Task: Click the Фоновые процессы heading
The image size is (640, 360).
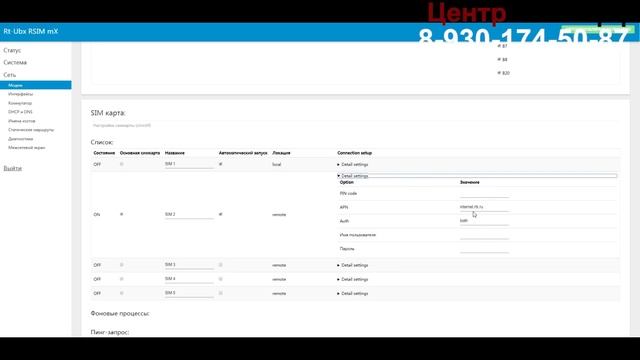Action: coord(120,313)
